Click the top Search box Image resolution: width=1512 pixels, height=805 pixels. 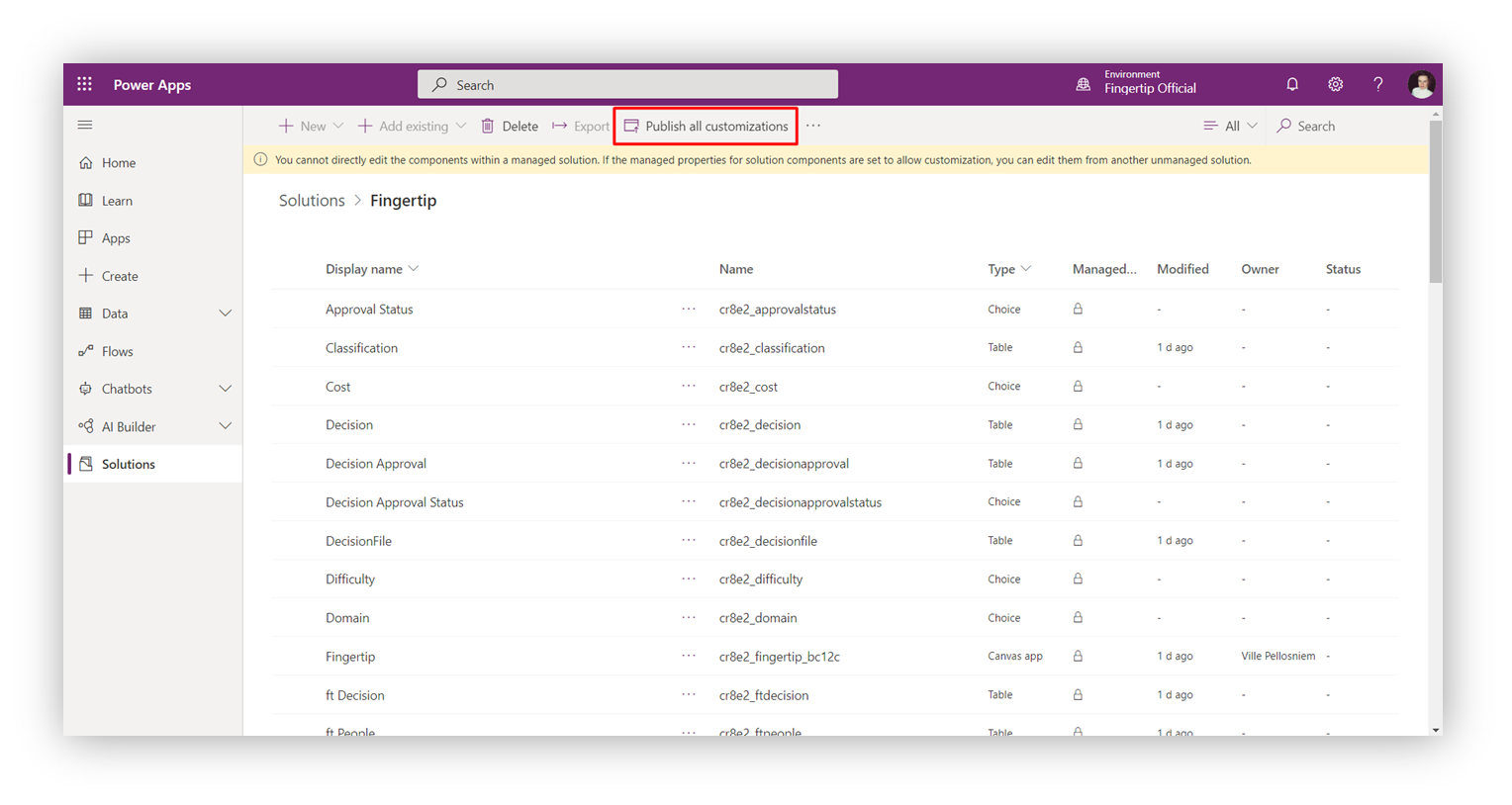(627, 85)
